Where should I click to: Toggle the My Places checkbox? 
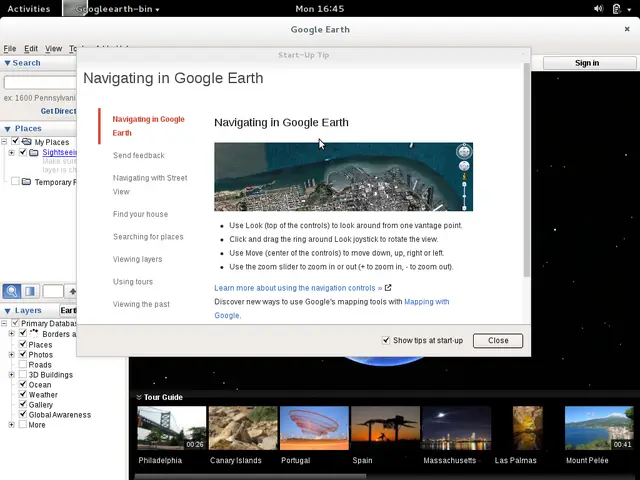point(16,141)
